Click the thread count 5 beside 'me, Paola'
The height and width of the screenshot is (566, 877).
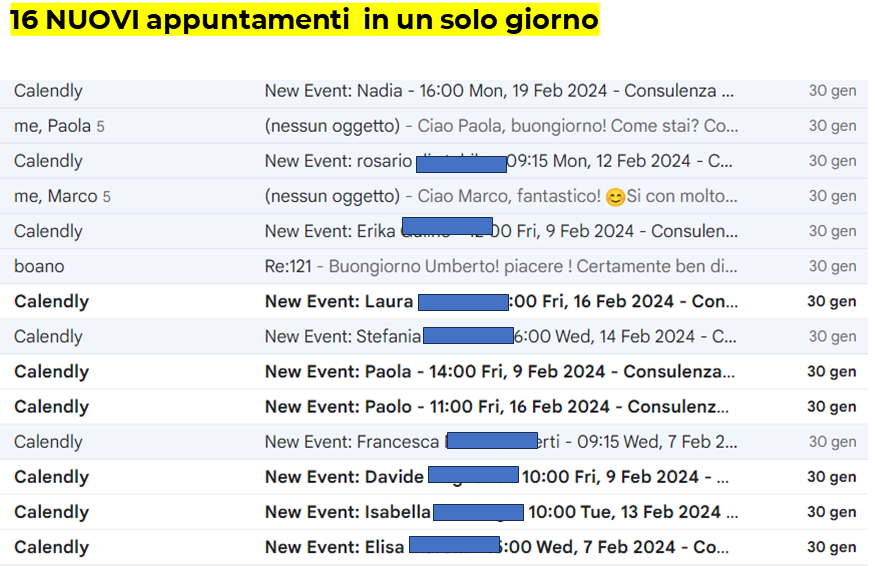(x=100, y=127)
